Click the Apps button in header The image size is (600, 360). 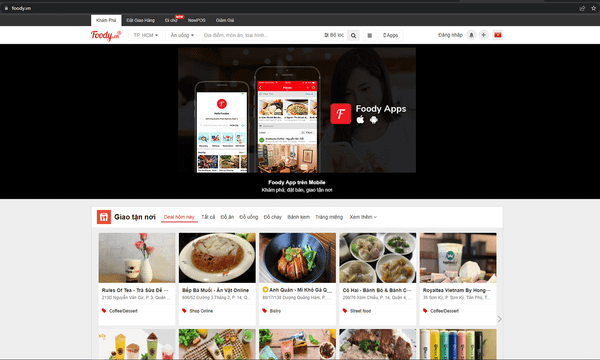coord(390,35)
